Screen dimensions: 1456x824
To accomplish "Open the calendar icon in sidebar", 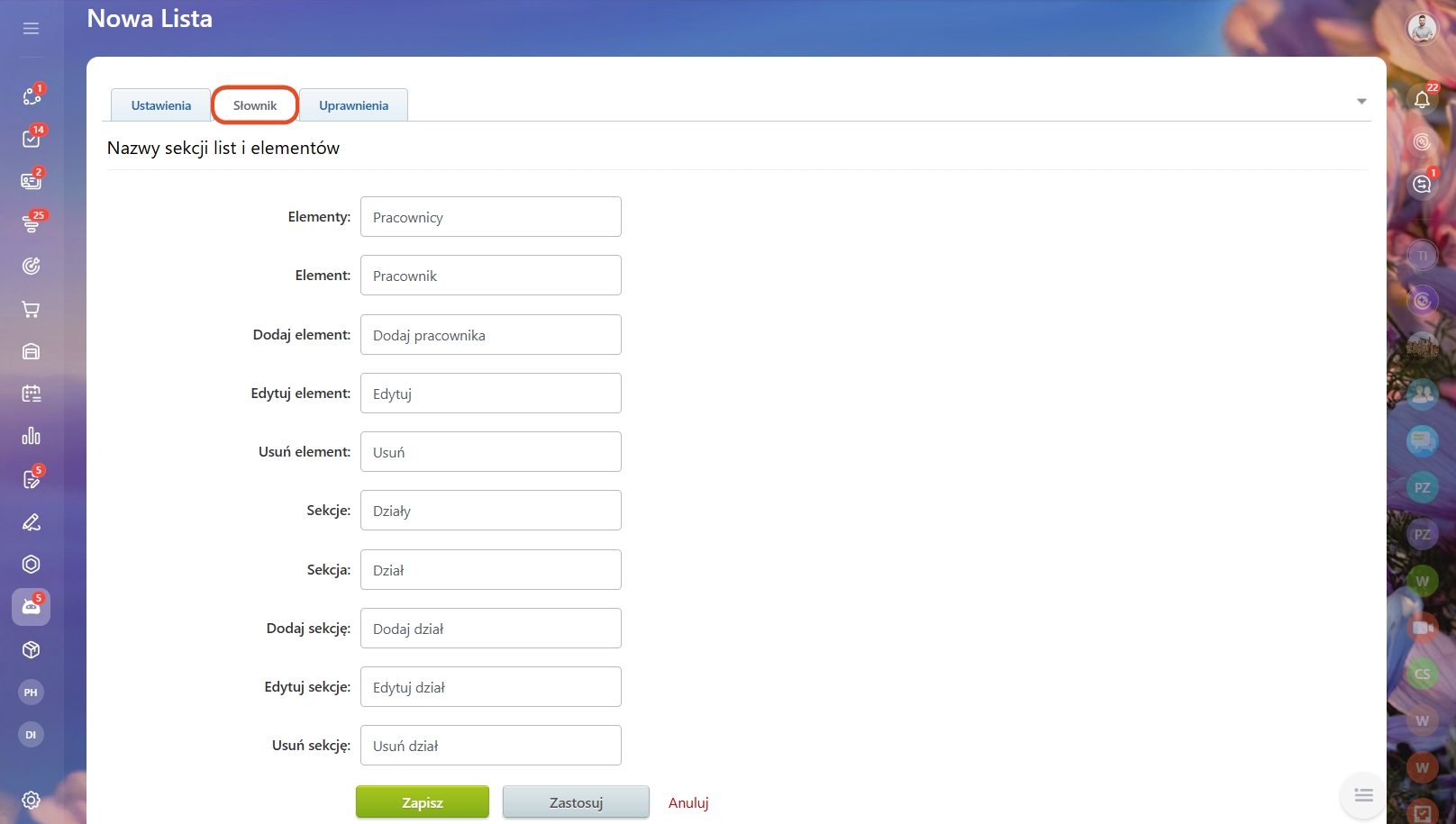I will (x=31, y=394).
